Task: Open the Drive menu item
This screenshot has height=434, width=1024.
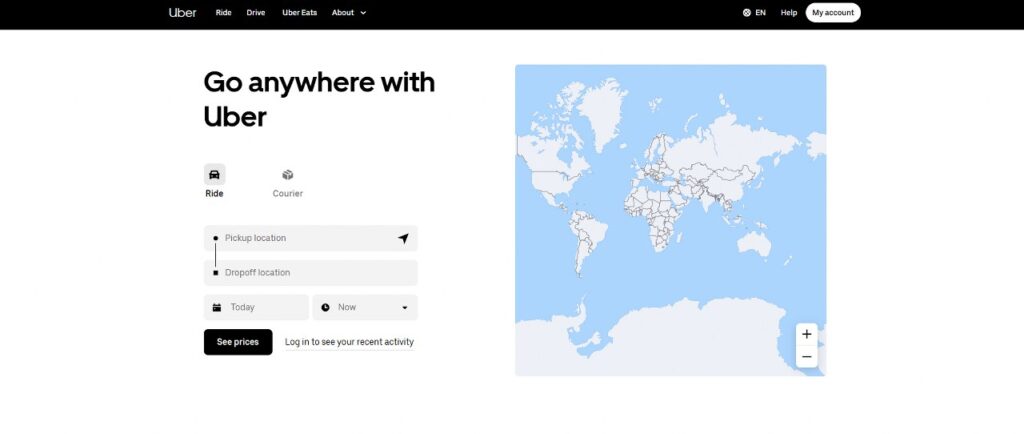Action: click(x=256, y=13)
